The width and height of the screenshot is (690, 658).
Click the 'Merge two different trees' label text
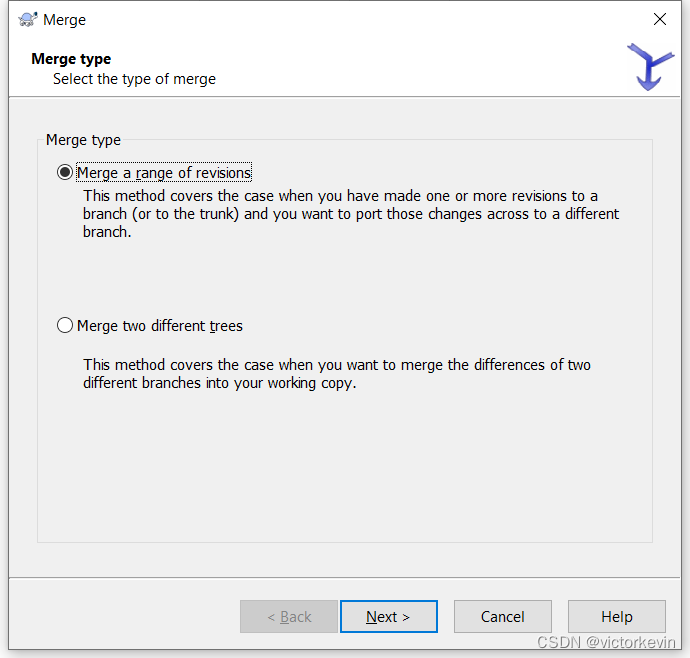click(160, 326)
